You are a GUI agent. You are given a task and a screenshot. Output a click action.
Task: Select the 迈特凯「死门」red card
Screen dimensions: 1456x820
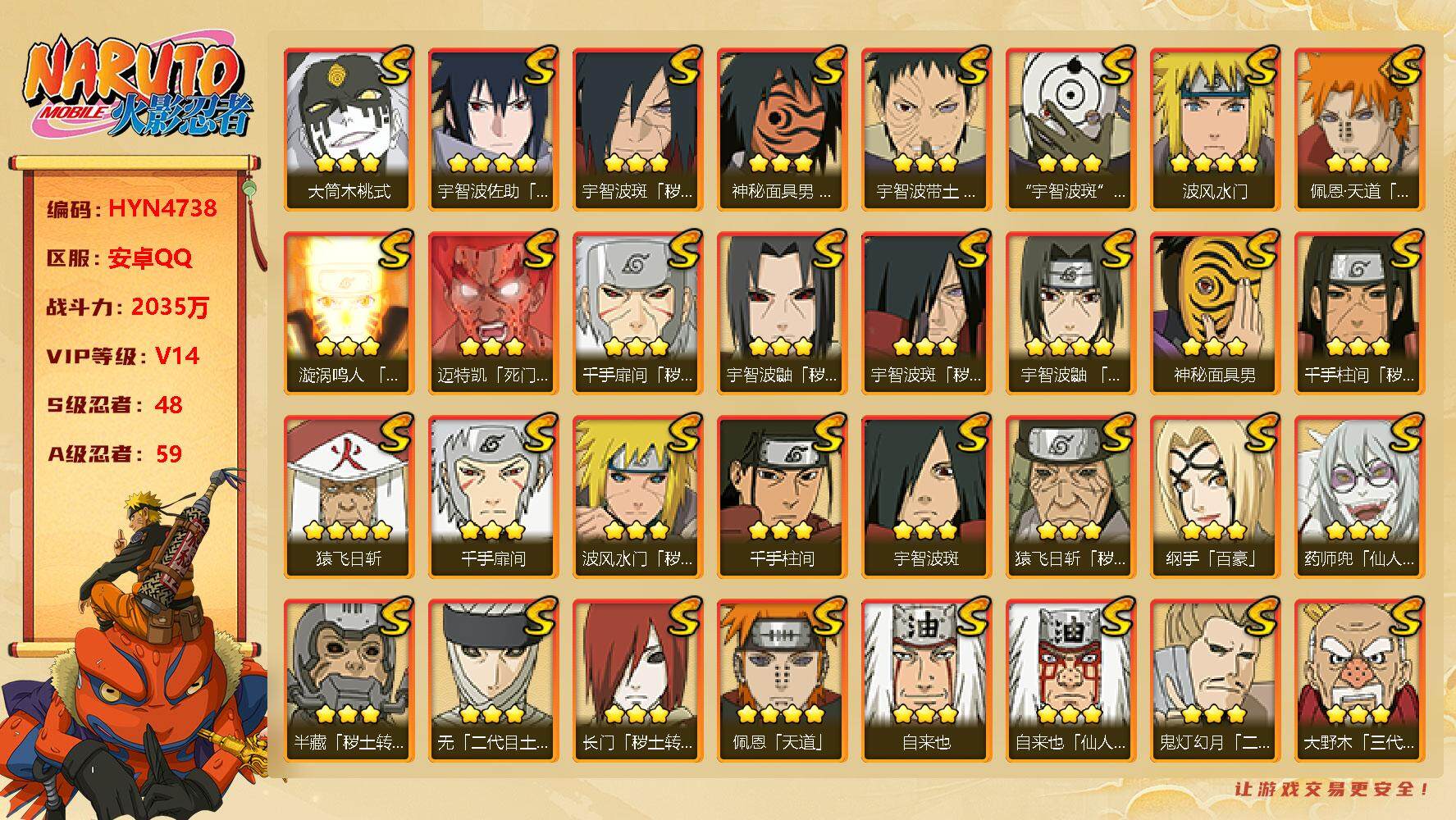[493, 313]
